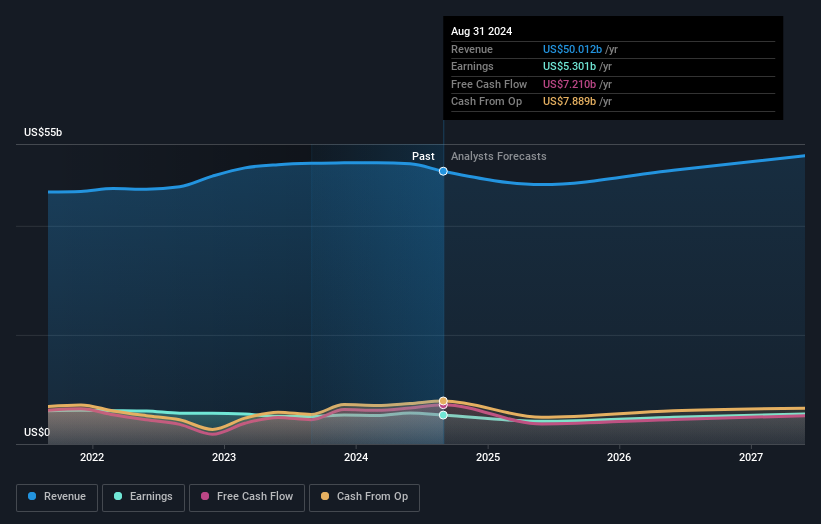Toggle the Free Cash Flow legend series
The width and height of the screenshot is (821, 524).
coord(247,497)
